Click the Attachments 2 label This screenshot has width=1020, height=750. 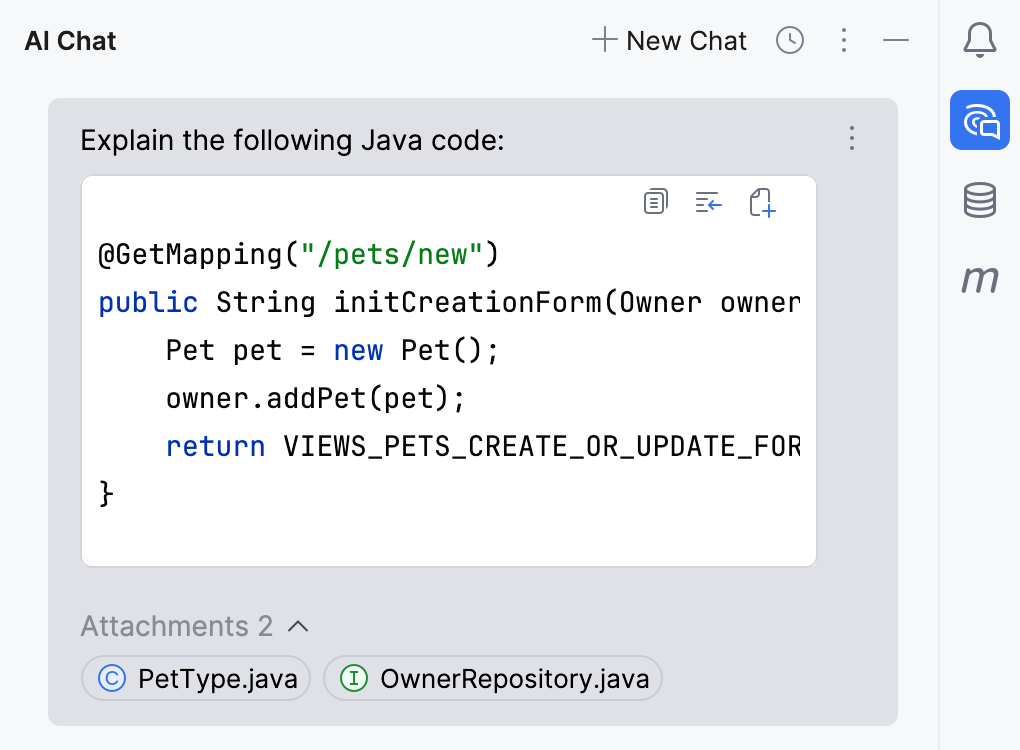click(x=177, y=627)
